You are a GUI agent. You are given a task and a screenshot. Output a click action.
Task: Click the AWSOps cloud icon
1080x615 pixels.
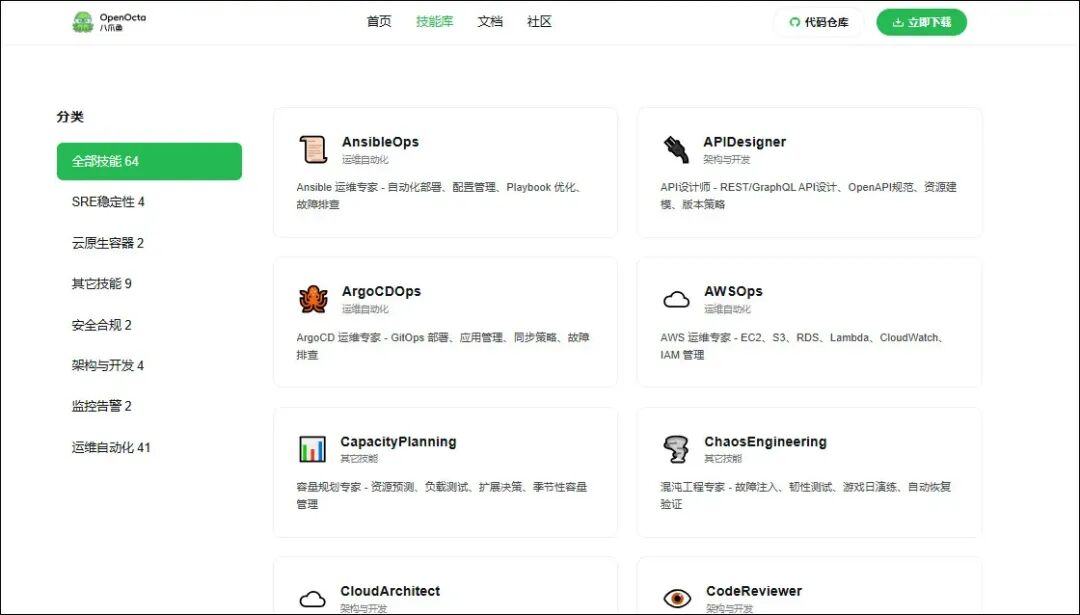click(x=676, y=300)
